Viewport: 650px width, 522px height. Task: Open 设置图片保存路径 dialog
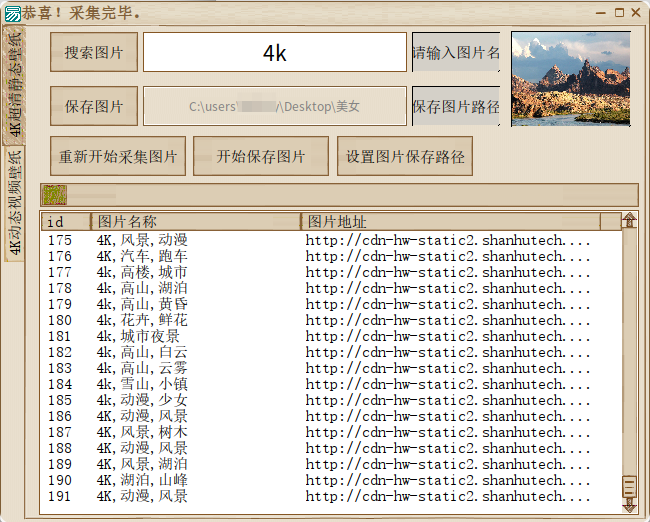[405, 157]
